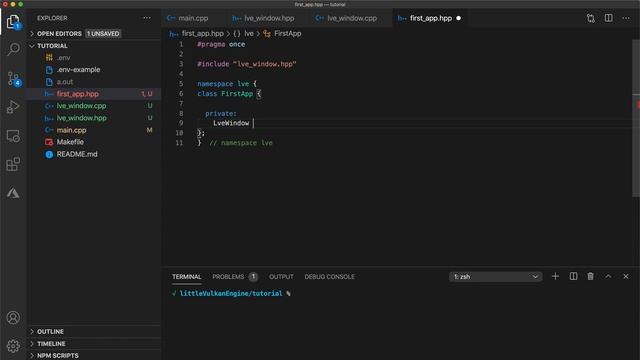
Task: Open the Remote Explorer icon
Action: coord(13,136)
